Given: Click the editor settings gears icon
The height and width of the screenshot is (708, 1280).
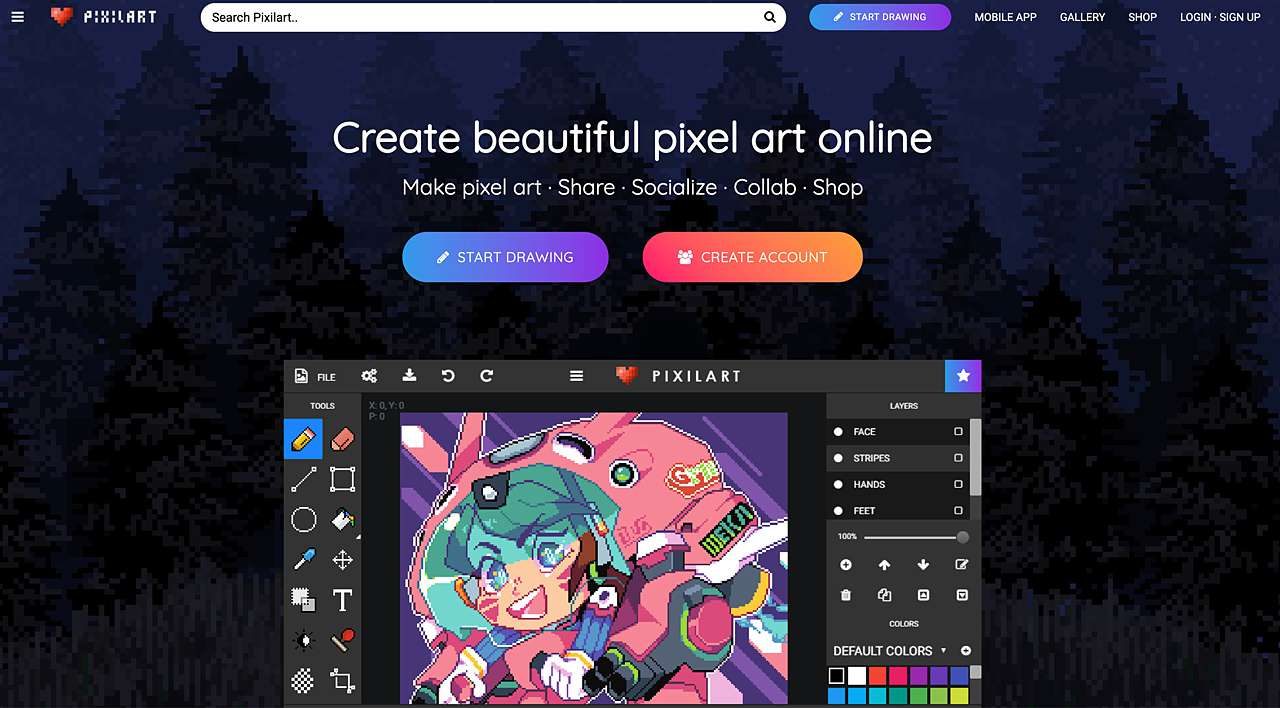Looking at the screenshot, I should click(369, 376).
